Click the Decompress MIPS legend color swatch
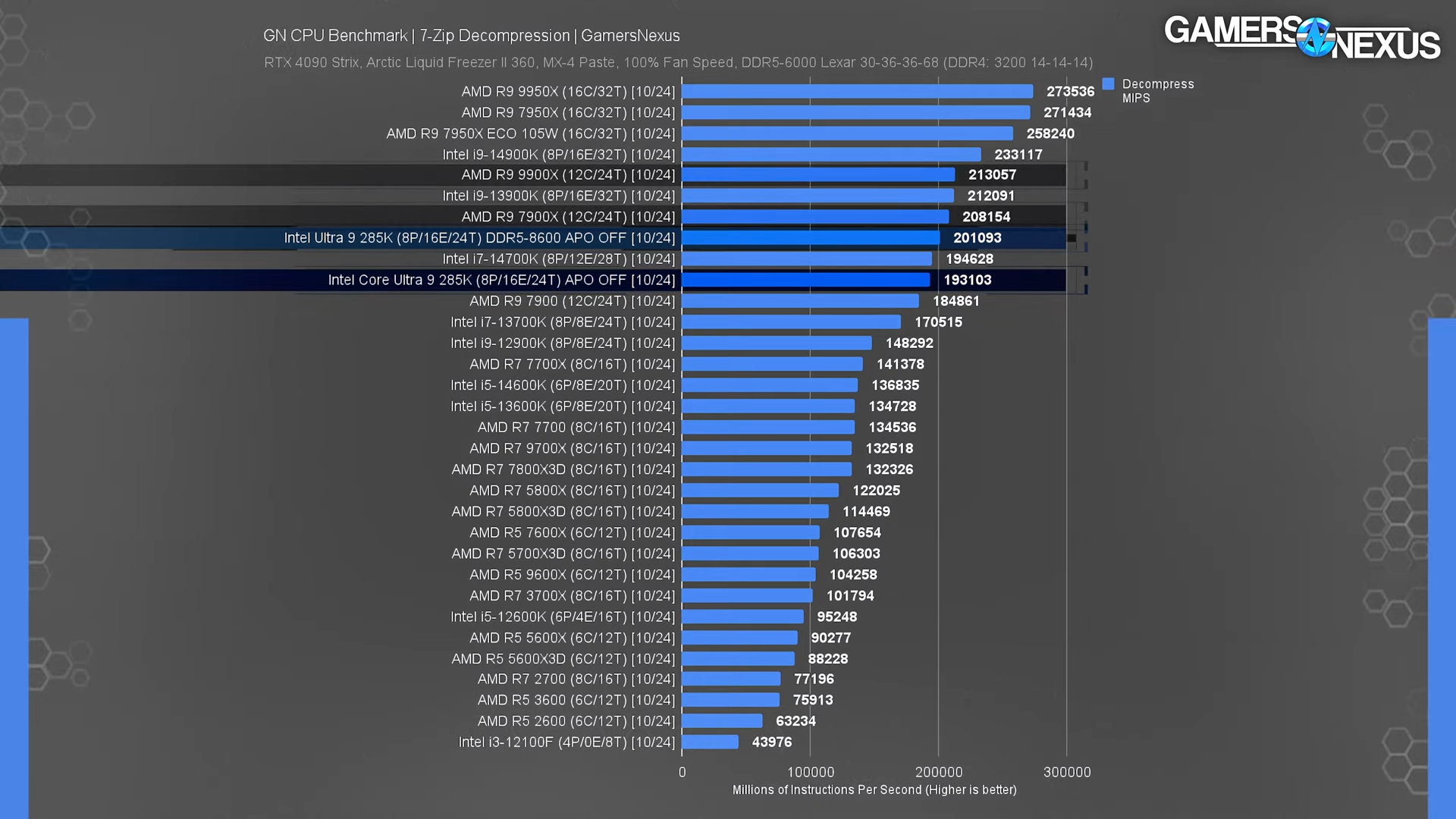1456x819 pixels. tap(1108, 84)
